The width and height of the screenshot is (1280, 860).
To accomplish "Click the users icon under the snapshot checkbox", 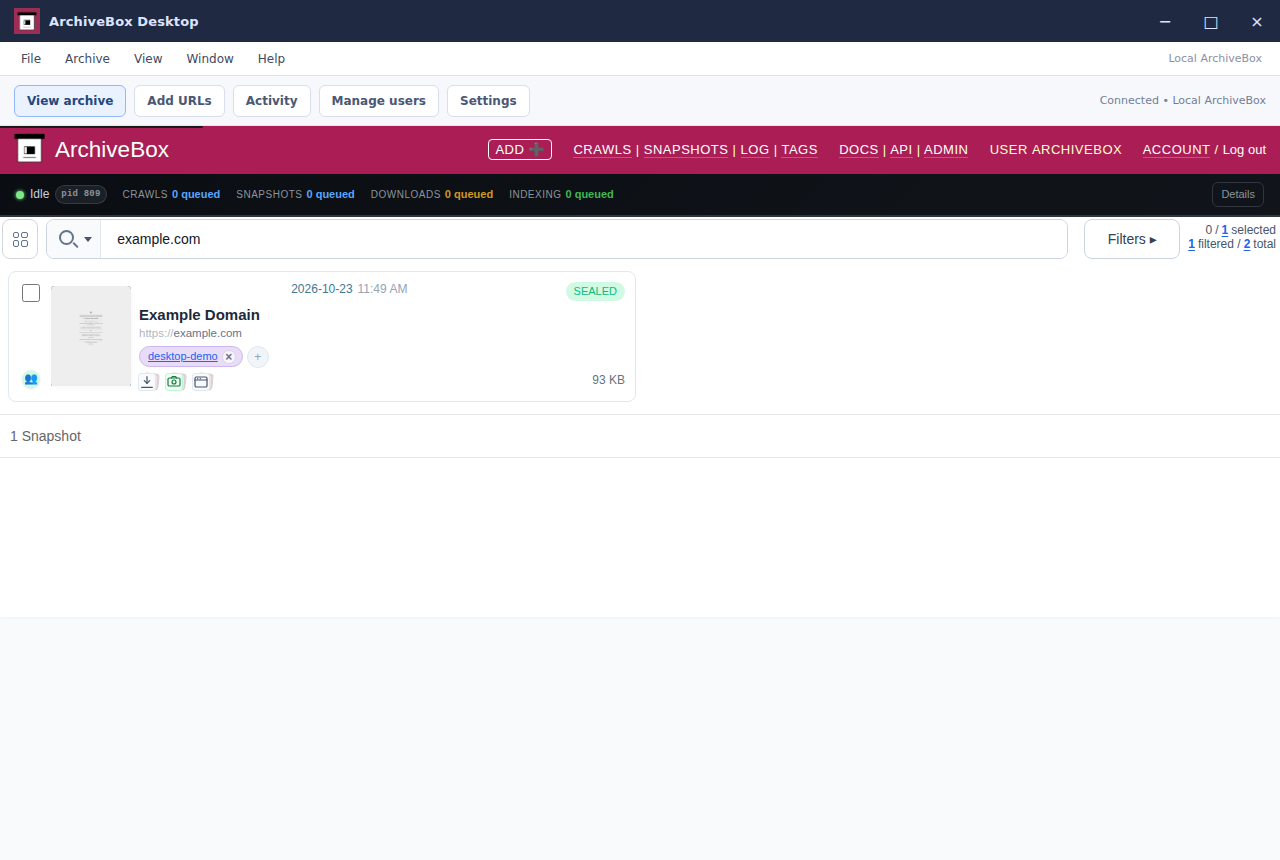I will pyautogui.click(x=31, y=379).
